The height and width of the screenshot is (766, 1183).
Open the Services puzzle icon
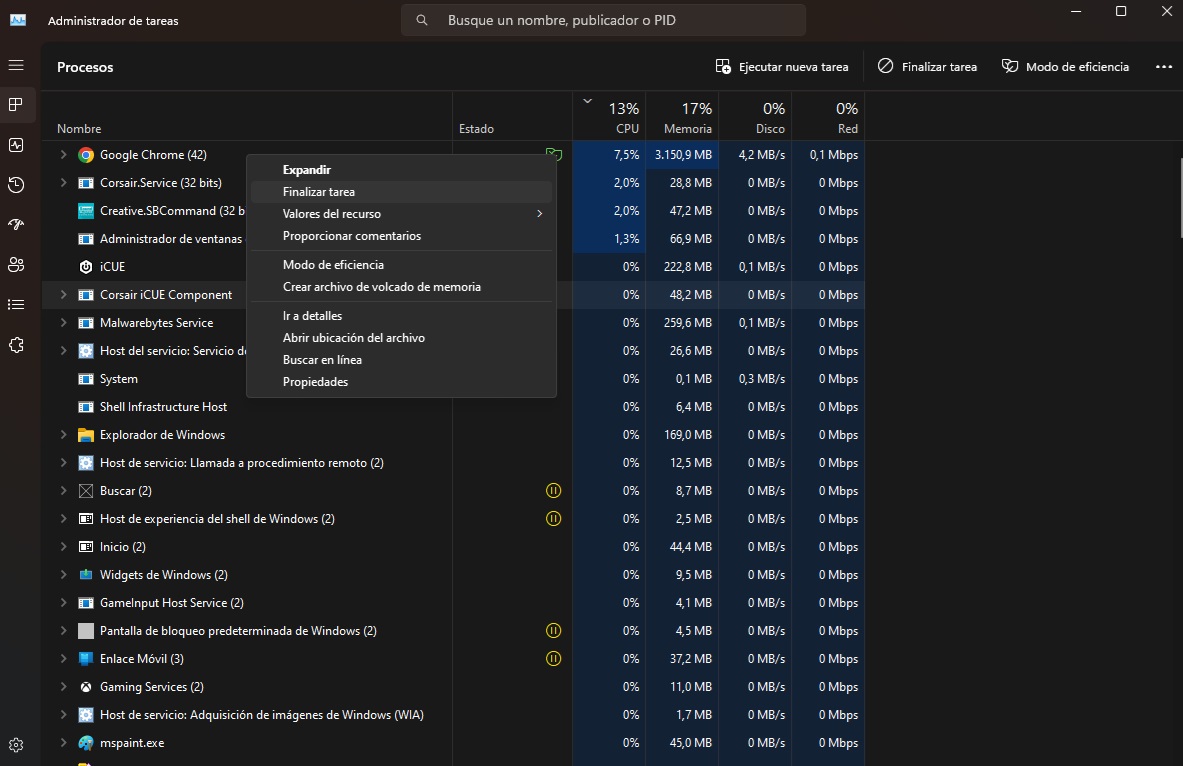tap(16, 345)
